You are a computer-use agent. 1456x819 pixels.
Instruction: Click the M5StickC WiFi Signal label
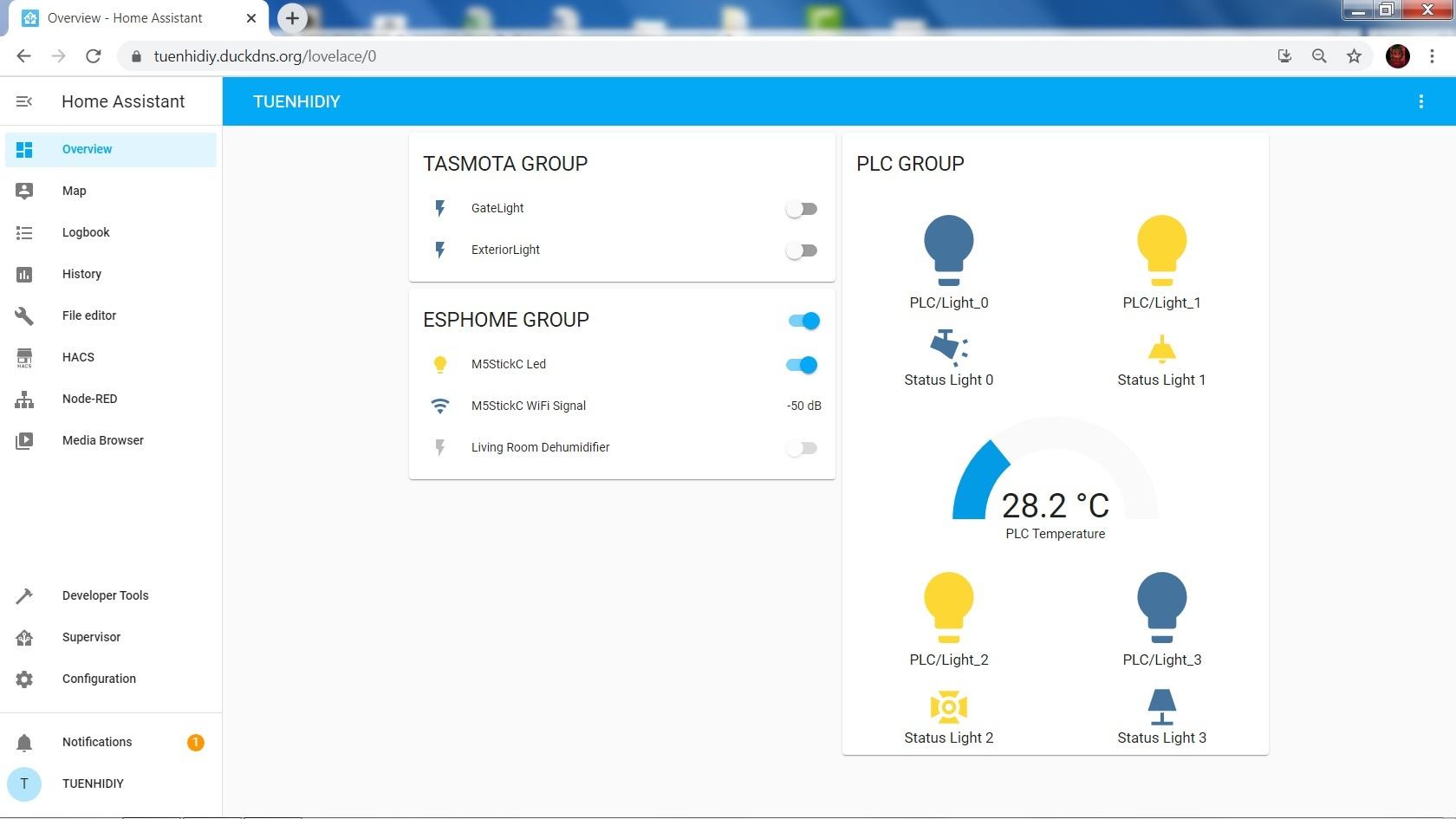[529, 406]
